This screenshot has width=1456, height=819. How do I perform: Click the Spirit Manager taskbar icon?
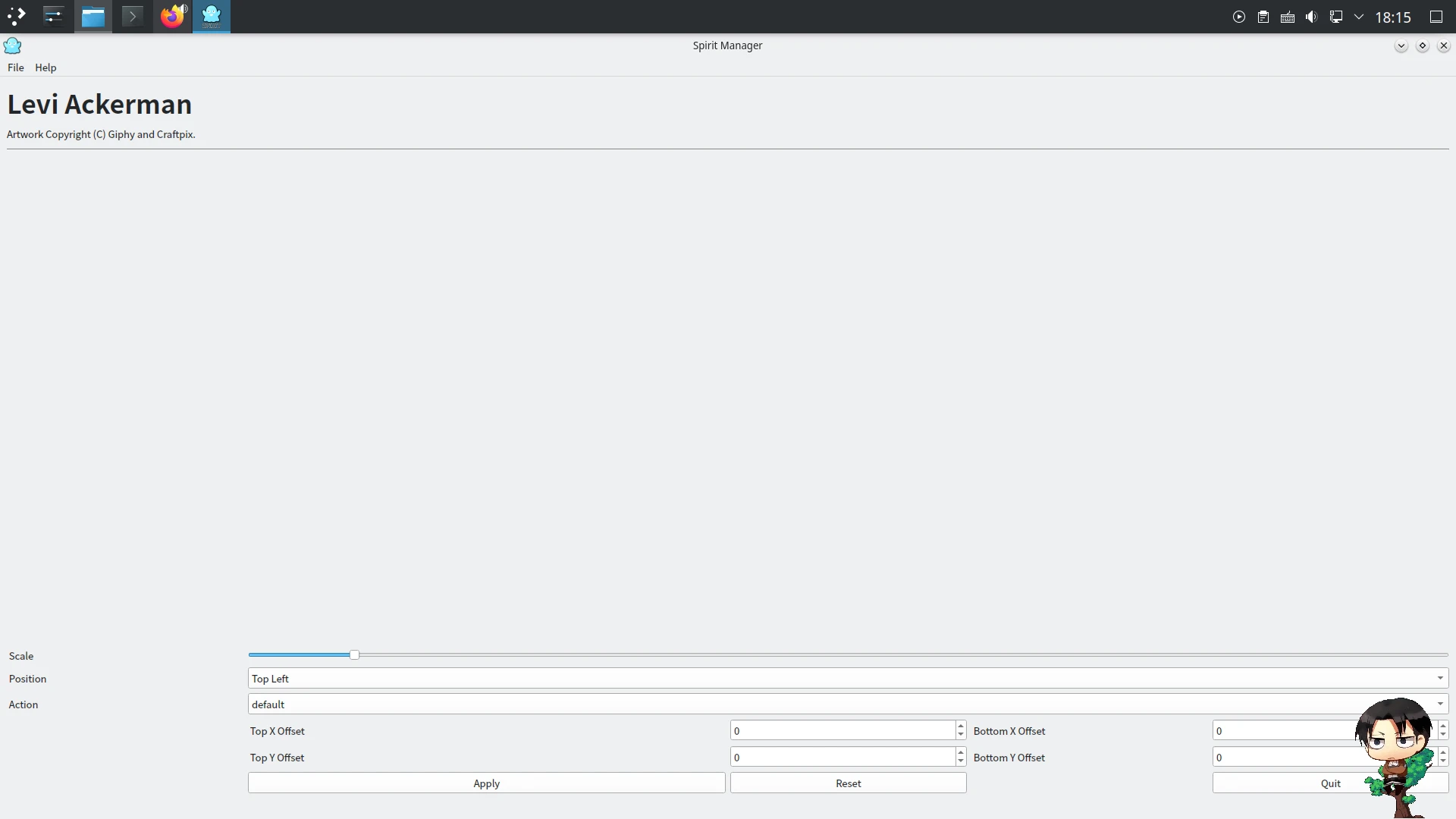212,16
